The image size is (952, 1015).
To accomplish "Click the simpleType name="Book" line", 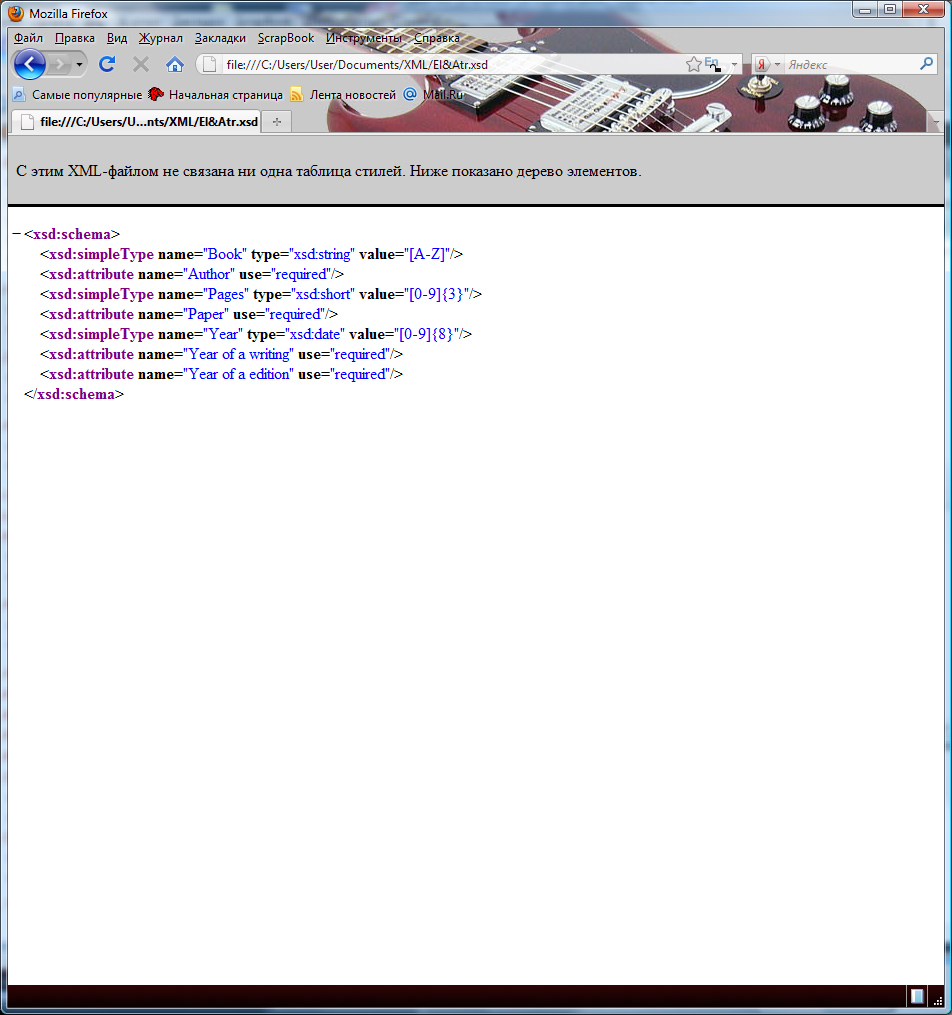I will click(x=252, y=254).
